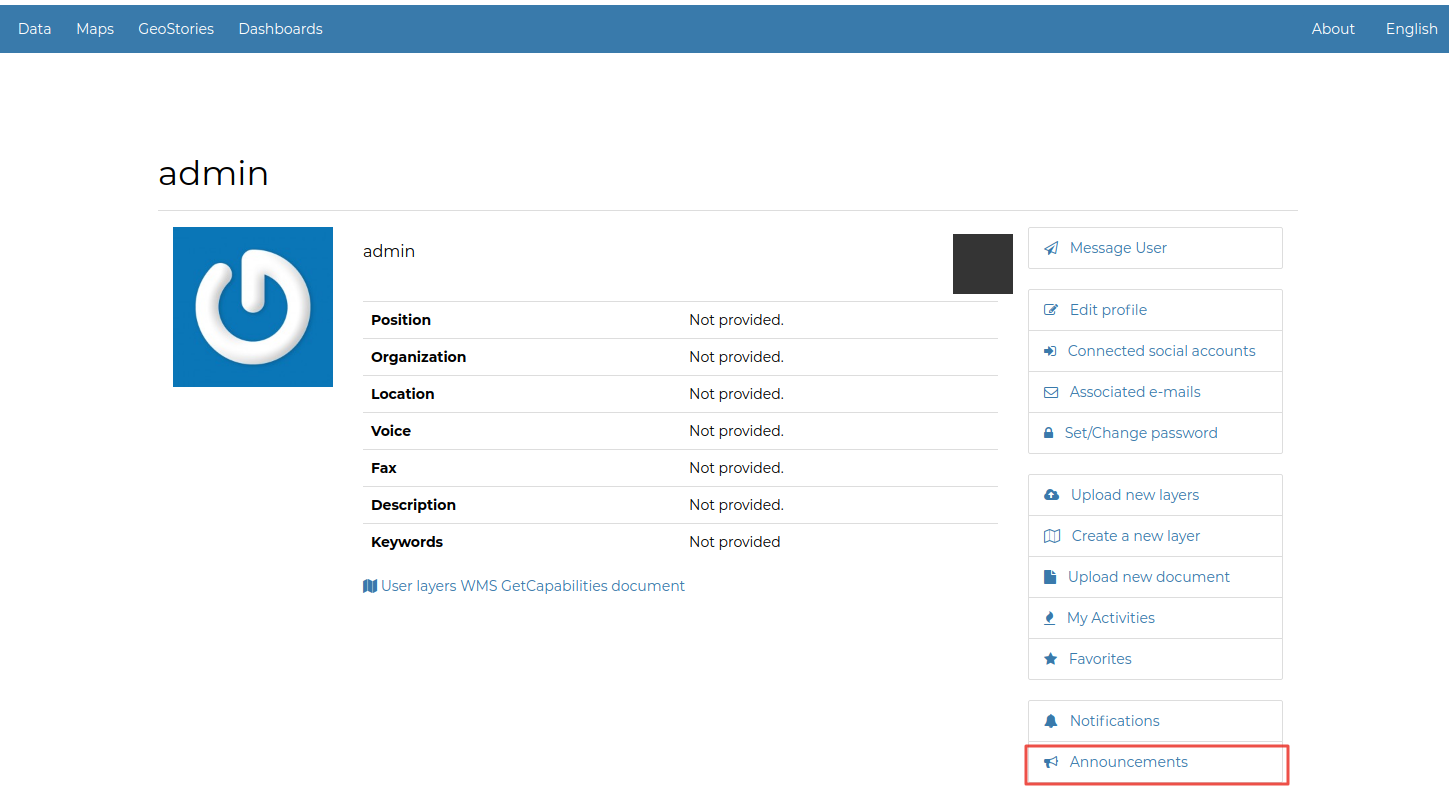Open the My Activities link
This screenshot has height=798, width=1449.
[x=1110, y=618]
